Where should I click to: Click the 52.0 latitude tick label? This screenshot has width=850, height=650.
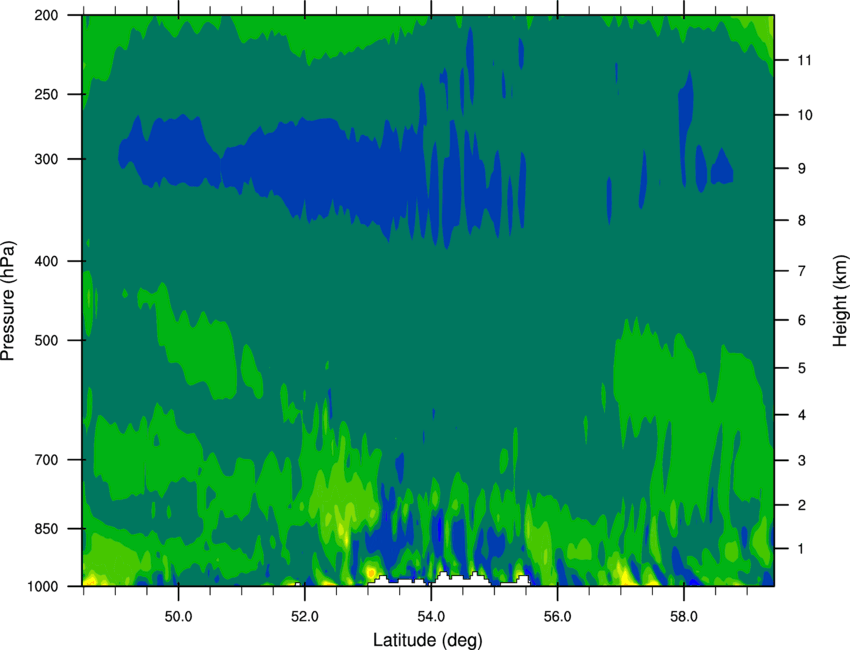pos(305,612)
